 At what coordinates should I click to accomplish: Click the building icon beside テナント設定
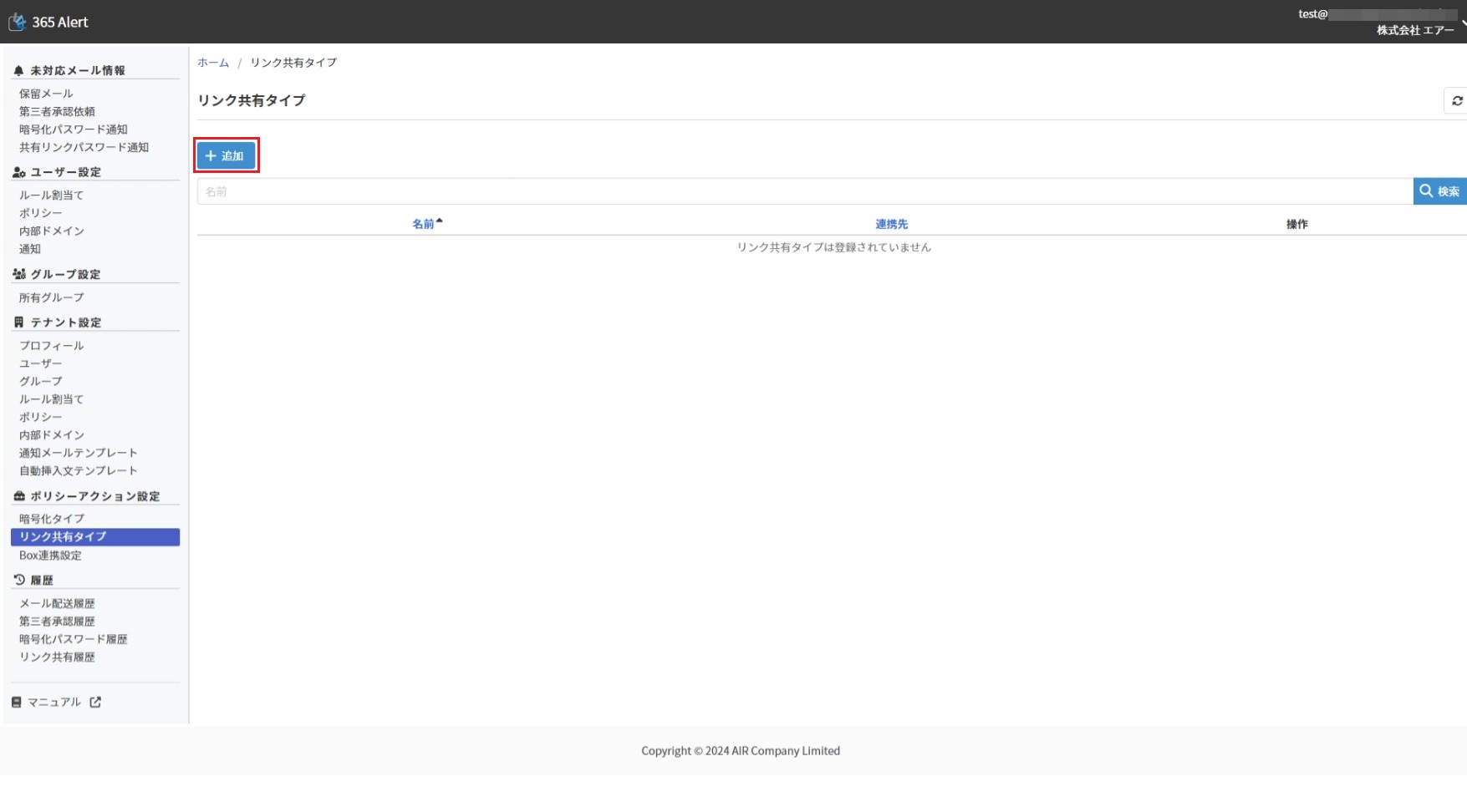tap(19, 322)
